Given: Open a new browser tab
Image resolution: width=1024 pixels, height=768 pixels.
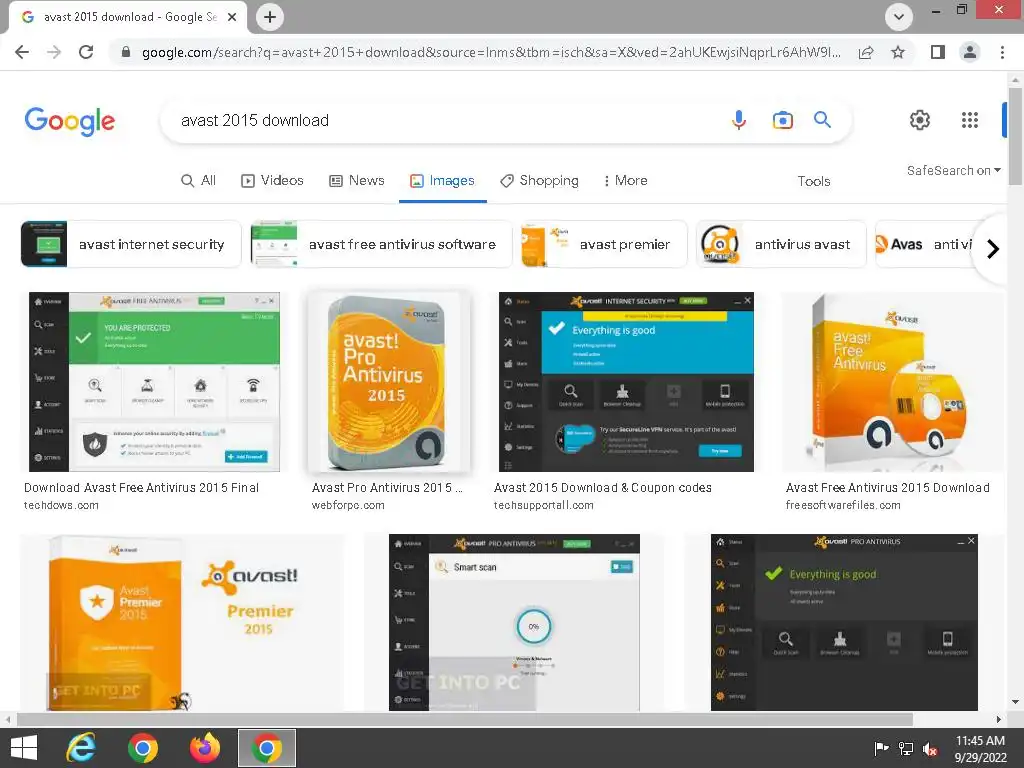Looking at the screenshot, I should click(x=270, y=17).
